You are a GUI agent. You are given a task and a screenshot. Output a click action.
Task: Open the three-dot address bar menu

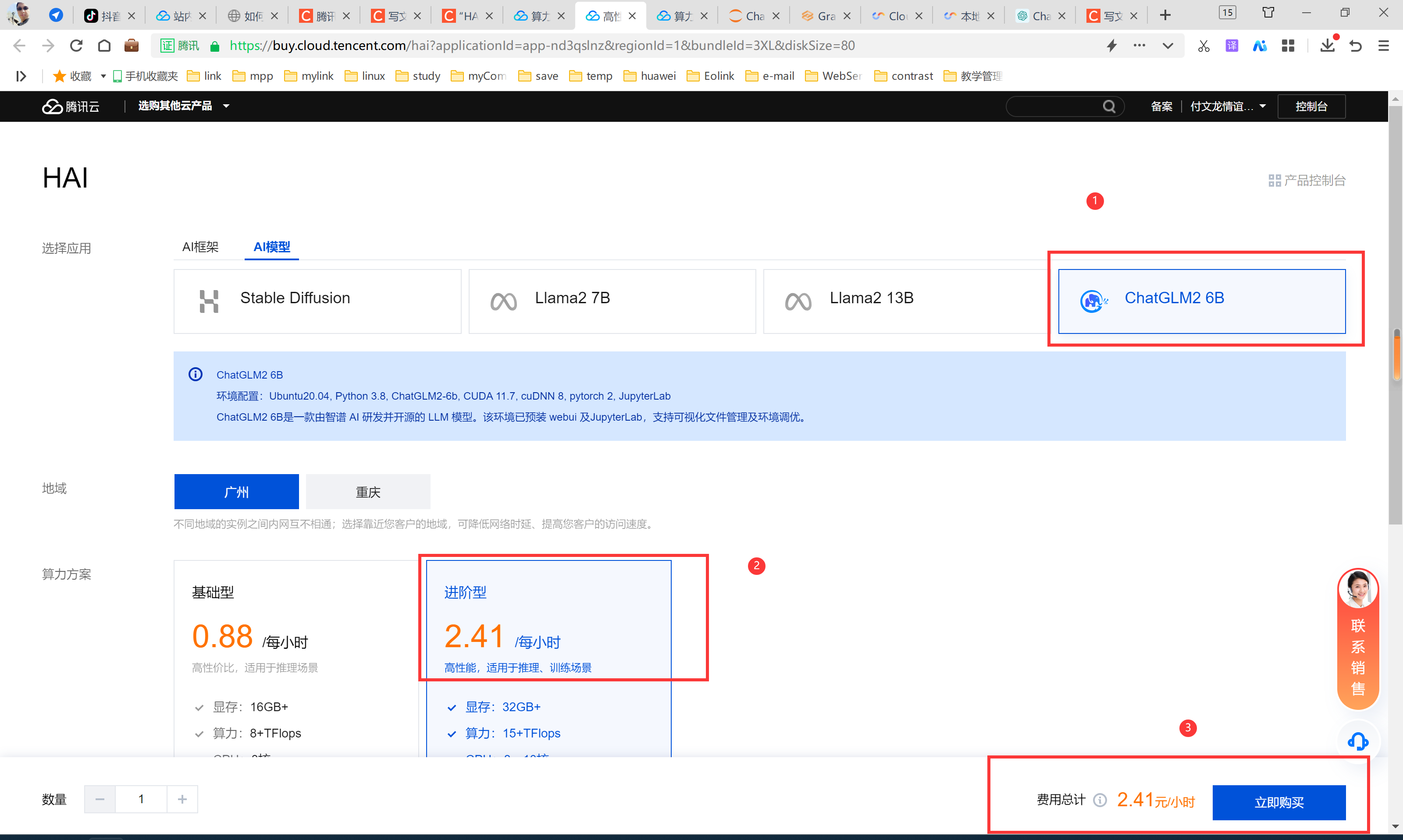1139,46
